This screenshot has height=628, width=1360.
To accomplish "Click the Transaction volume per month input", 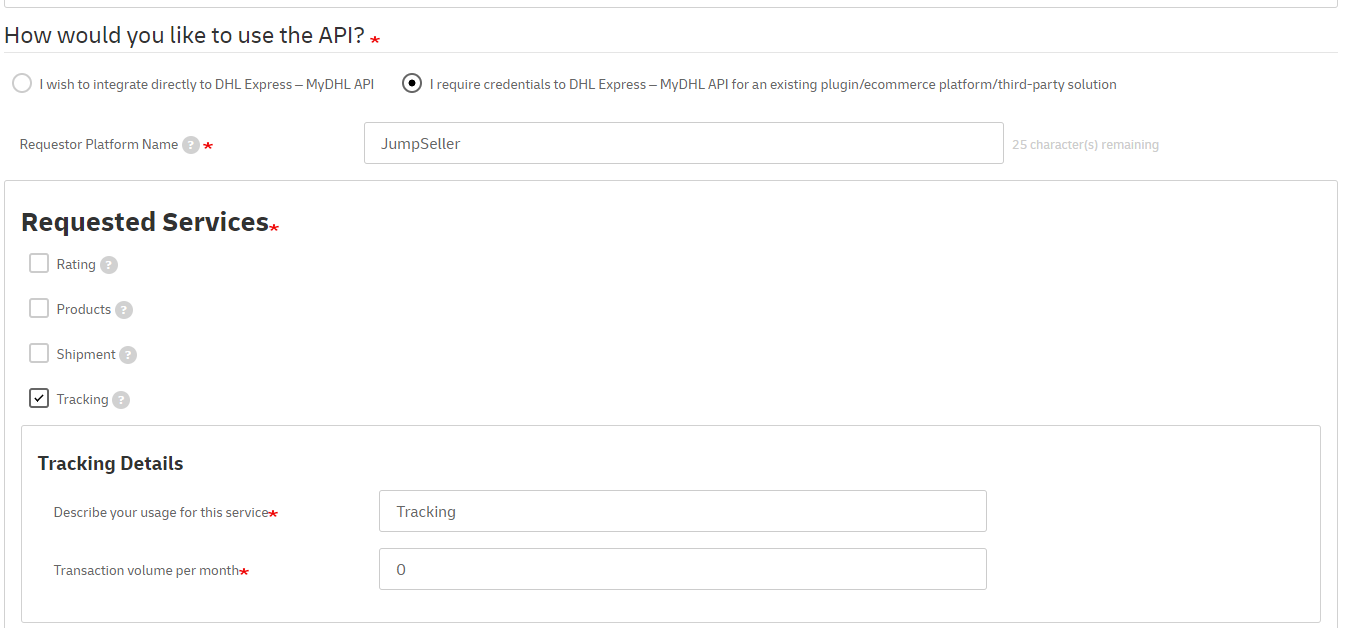I will (682, 569).
